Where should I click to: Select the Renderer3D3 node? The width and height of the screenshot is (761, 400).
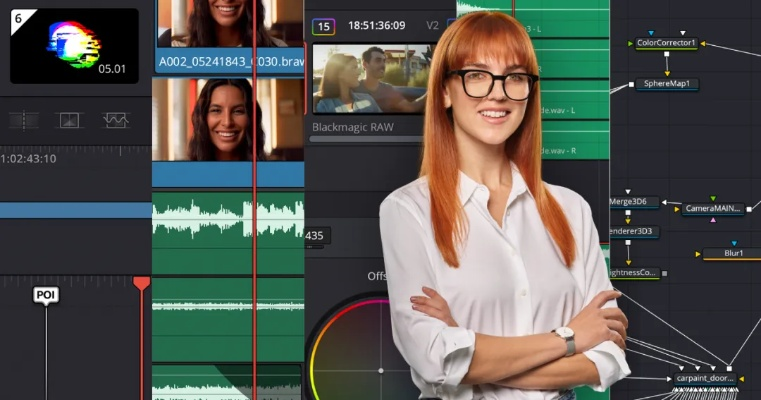pos(631,231)
